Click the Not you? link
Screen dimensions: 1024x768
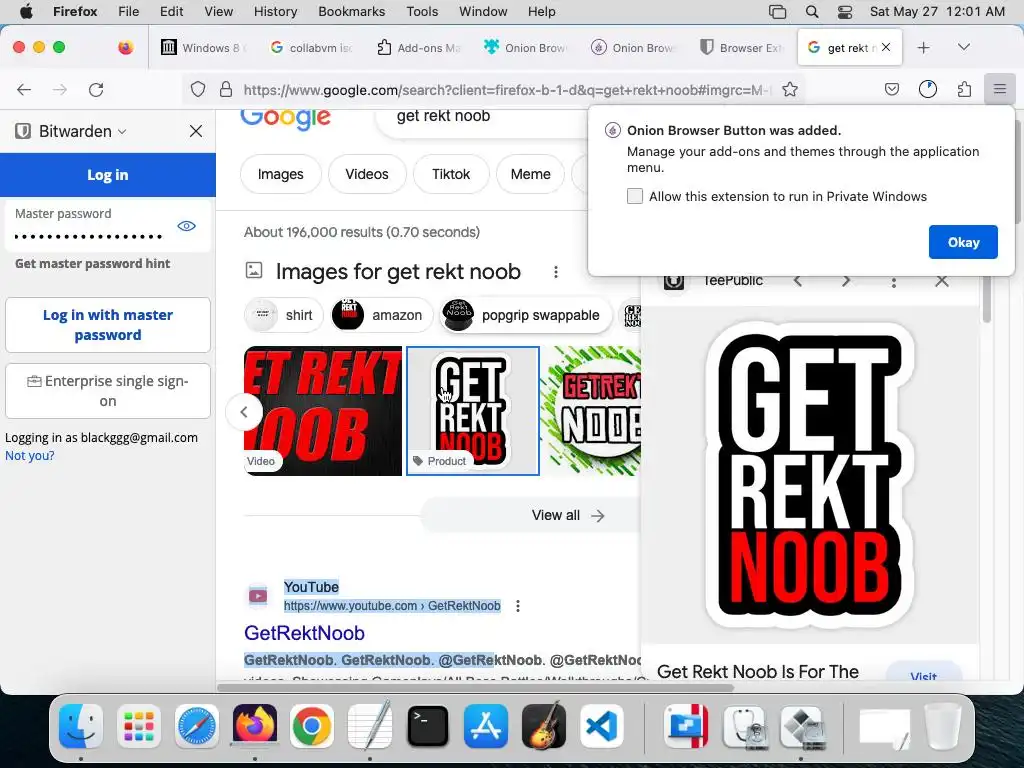pyautogui.click(x=29, y=456)
